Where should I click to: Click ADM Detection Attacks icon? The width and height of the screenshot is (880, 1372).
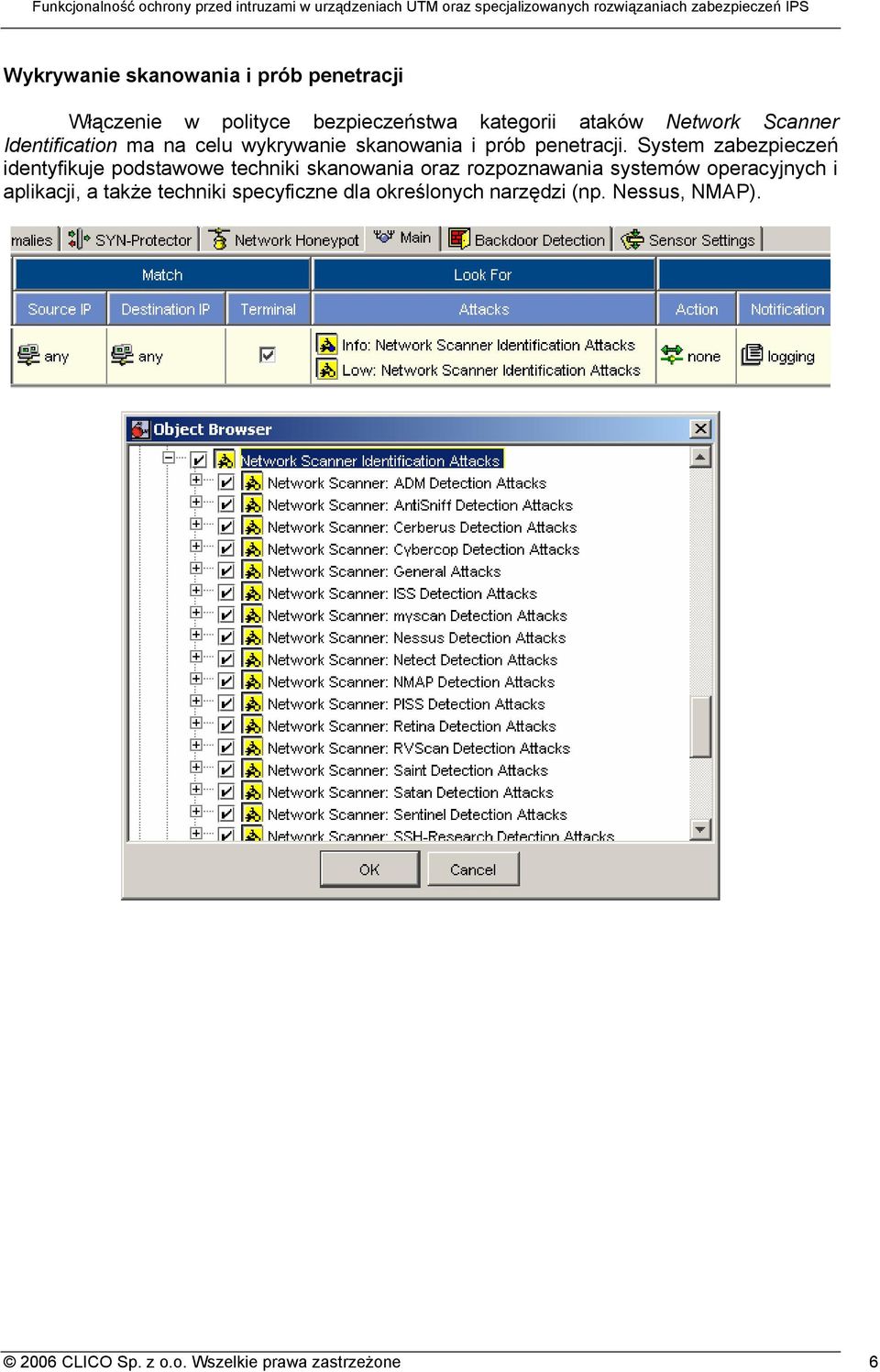(x=253, y=481)
